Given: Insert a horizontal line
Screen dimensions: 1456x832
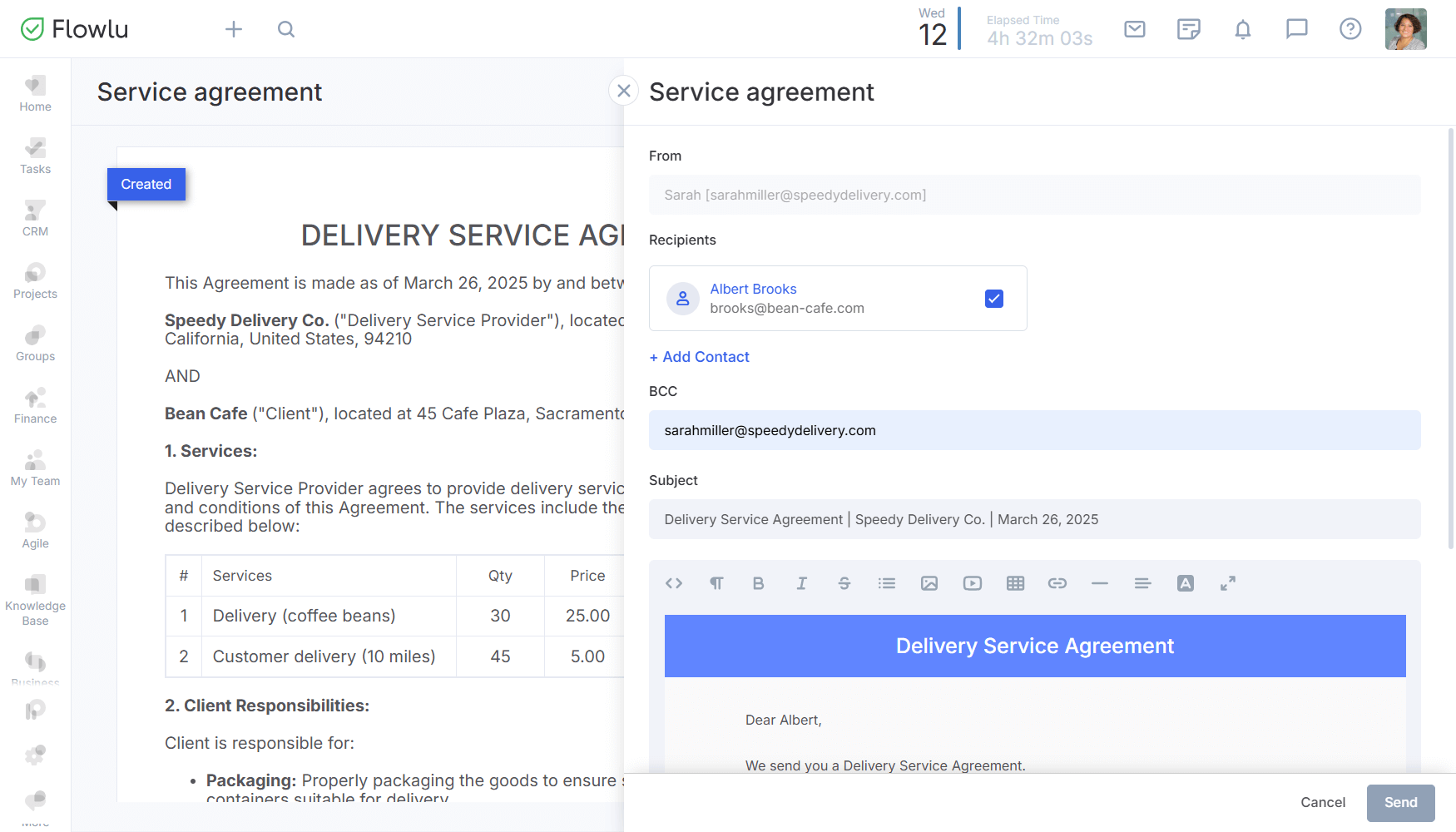Looking at the screenshot, I should point(1100,583).
